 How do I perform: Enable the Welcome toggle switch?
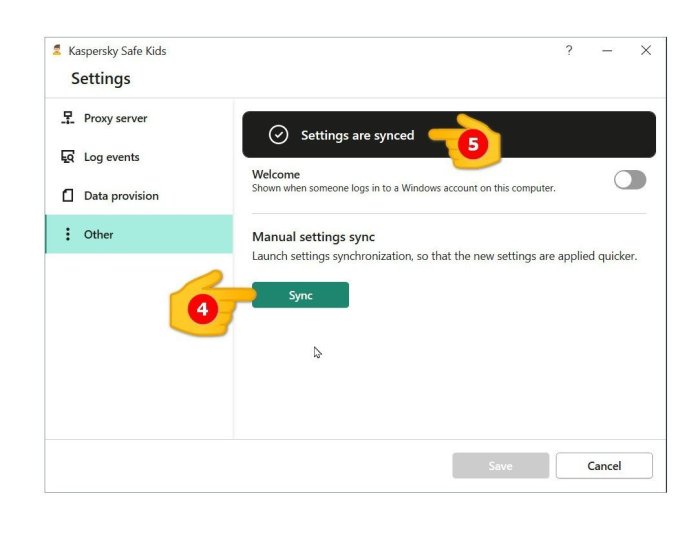point(629,180)
